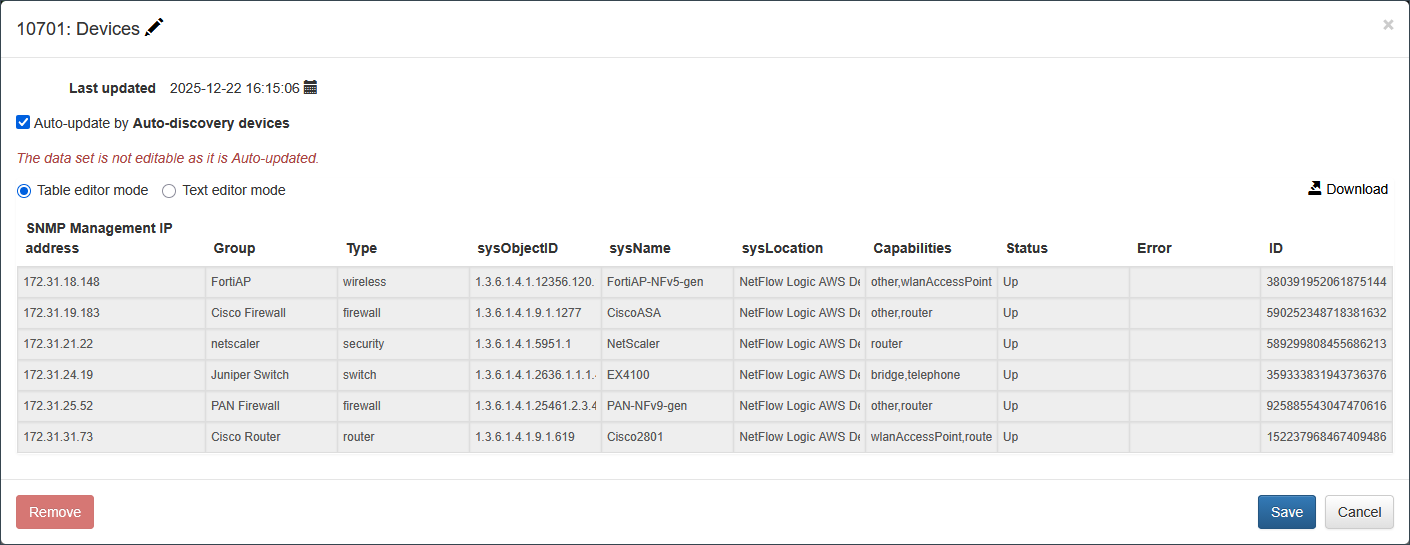Select Table editor mode radio button
1410x545 pixels.
pyautogui.click(x=24, y=190)
